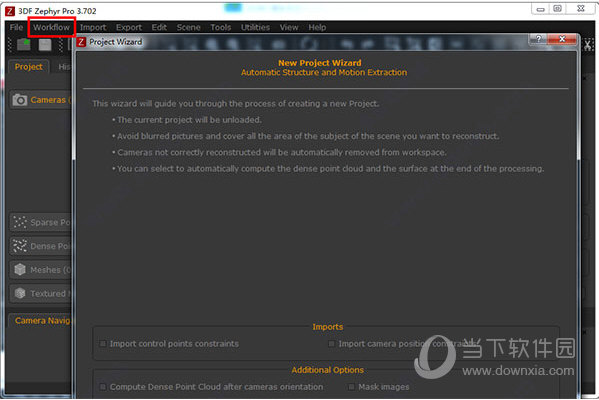The height and width of the screenshot is (400, 599).
Task: Open the Export menu
Action: pyautogui.click(x=129, y=28)
